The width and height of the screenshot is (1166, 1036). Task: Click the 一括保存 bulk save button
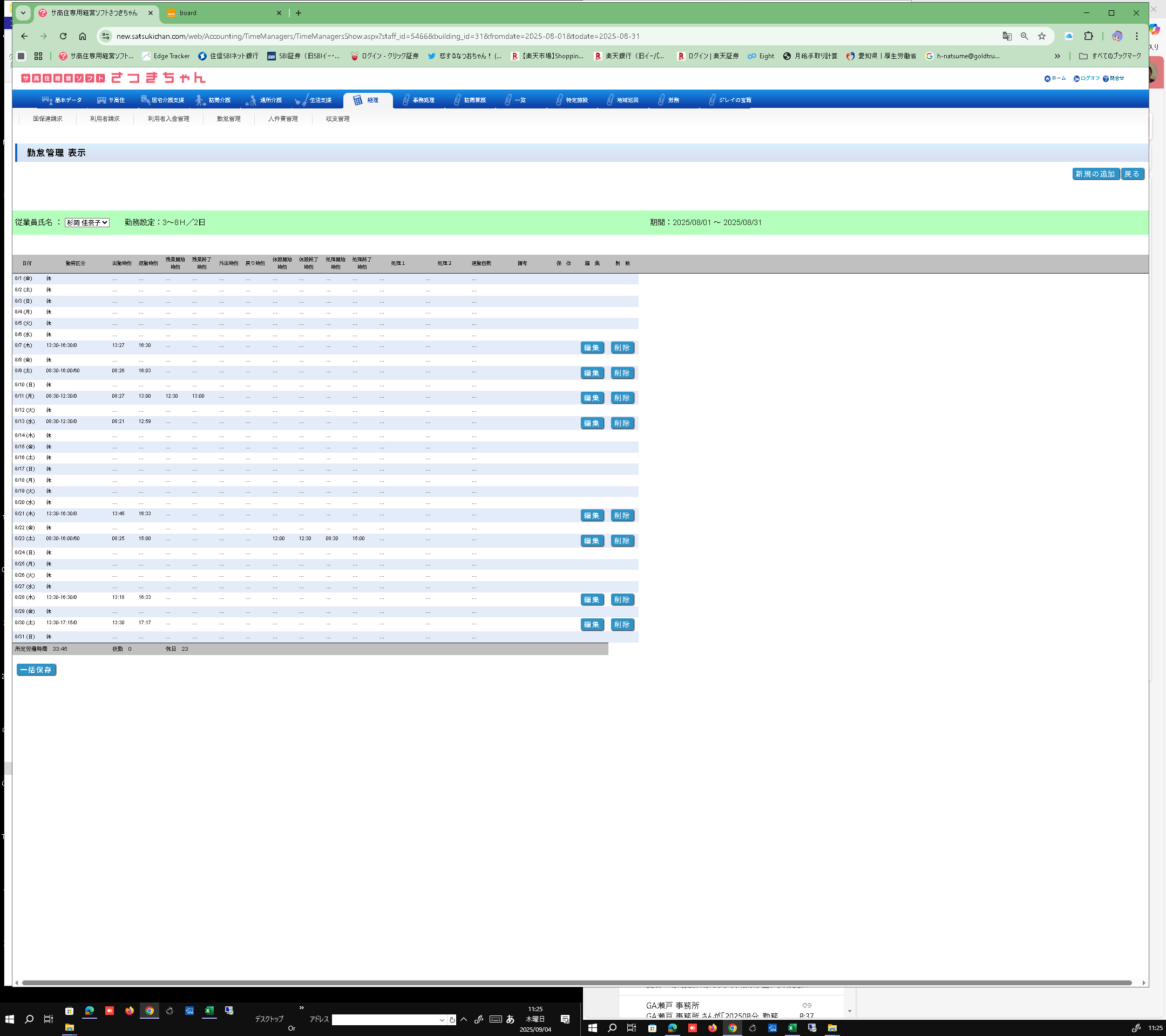pyautogui.click(x=36, y=670)
